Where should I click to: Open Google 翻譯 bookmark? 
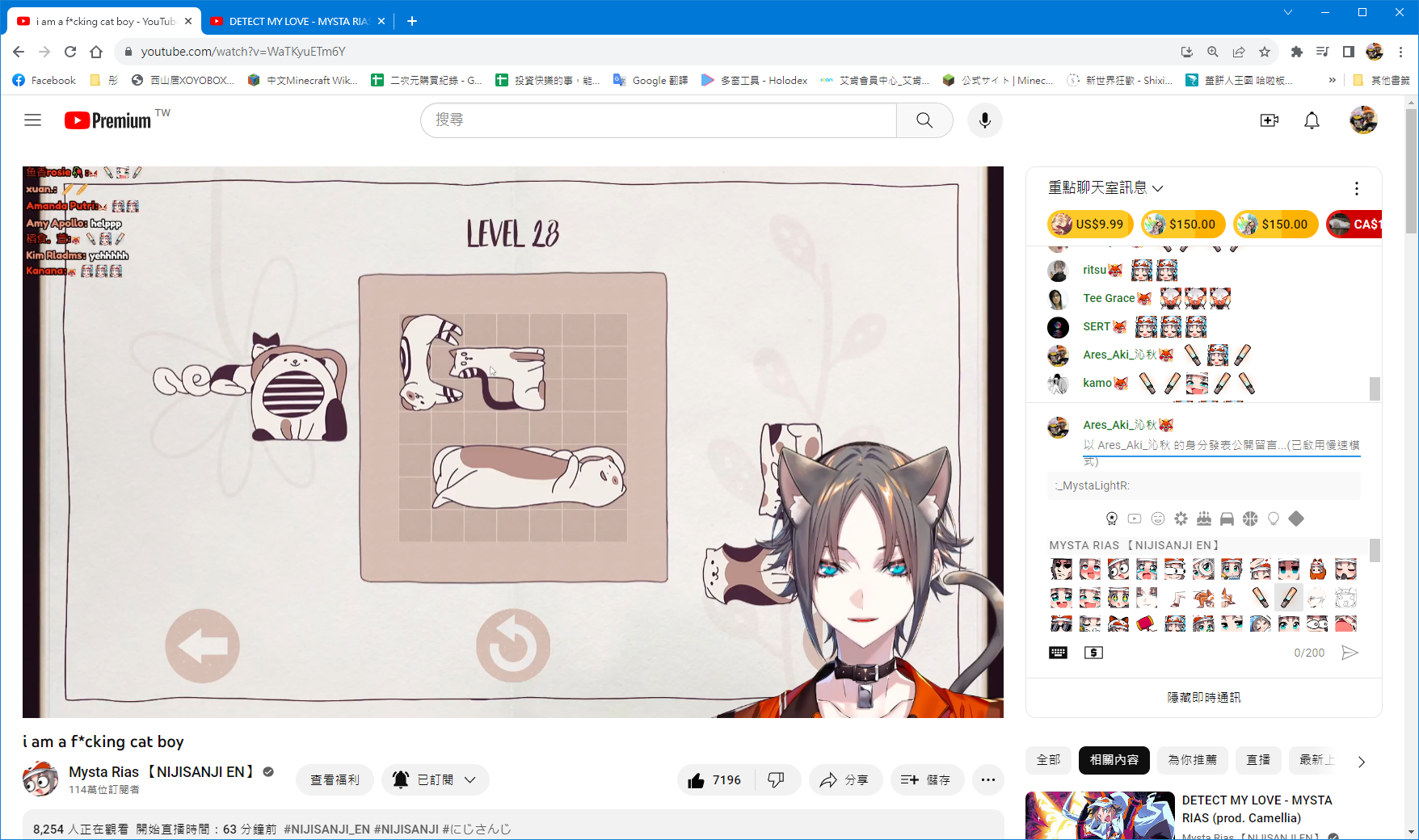coord(651,80)
